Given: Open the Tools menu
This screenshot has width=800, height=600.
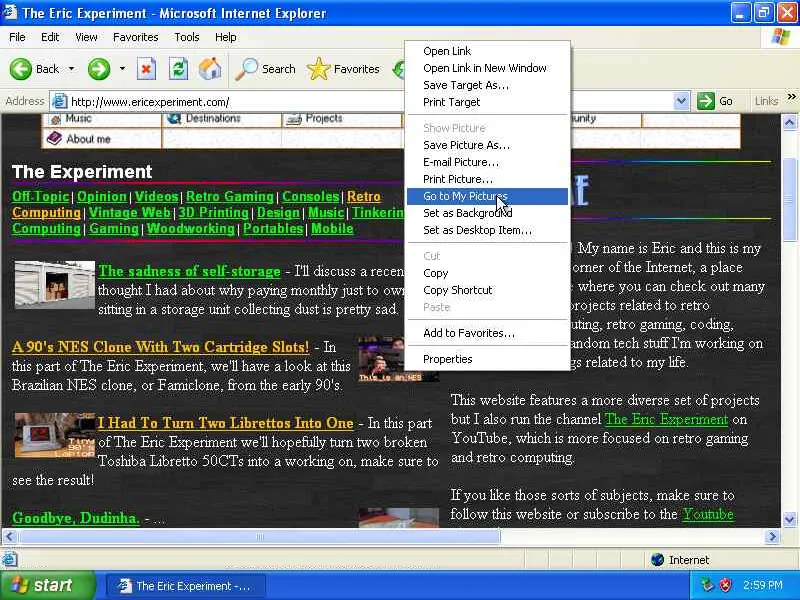Looking at the screenshot, I should [x=186, y=37].
